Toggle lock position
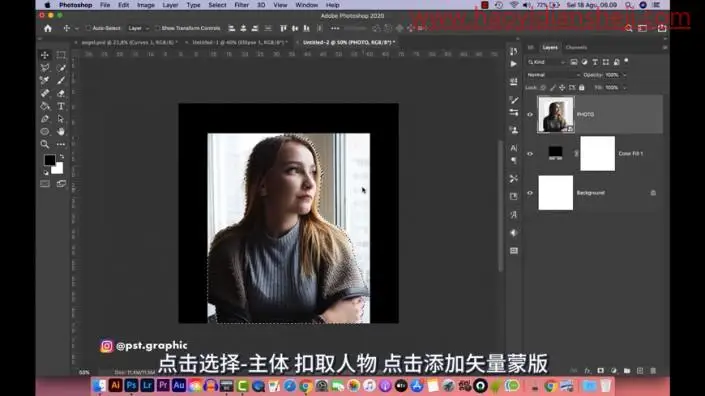 562,88
